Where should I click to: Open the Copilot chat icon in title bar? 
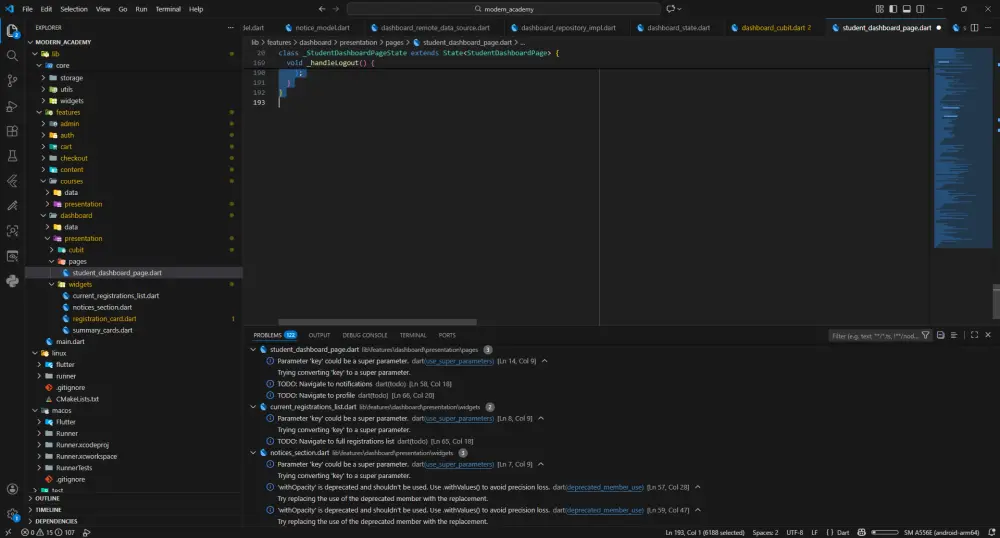coord(670,9)
